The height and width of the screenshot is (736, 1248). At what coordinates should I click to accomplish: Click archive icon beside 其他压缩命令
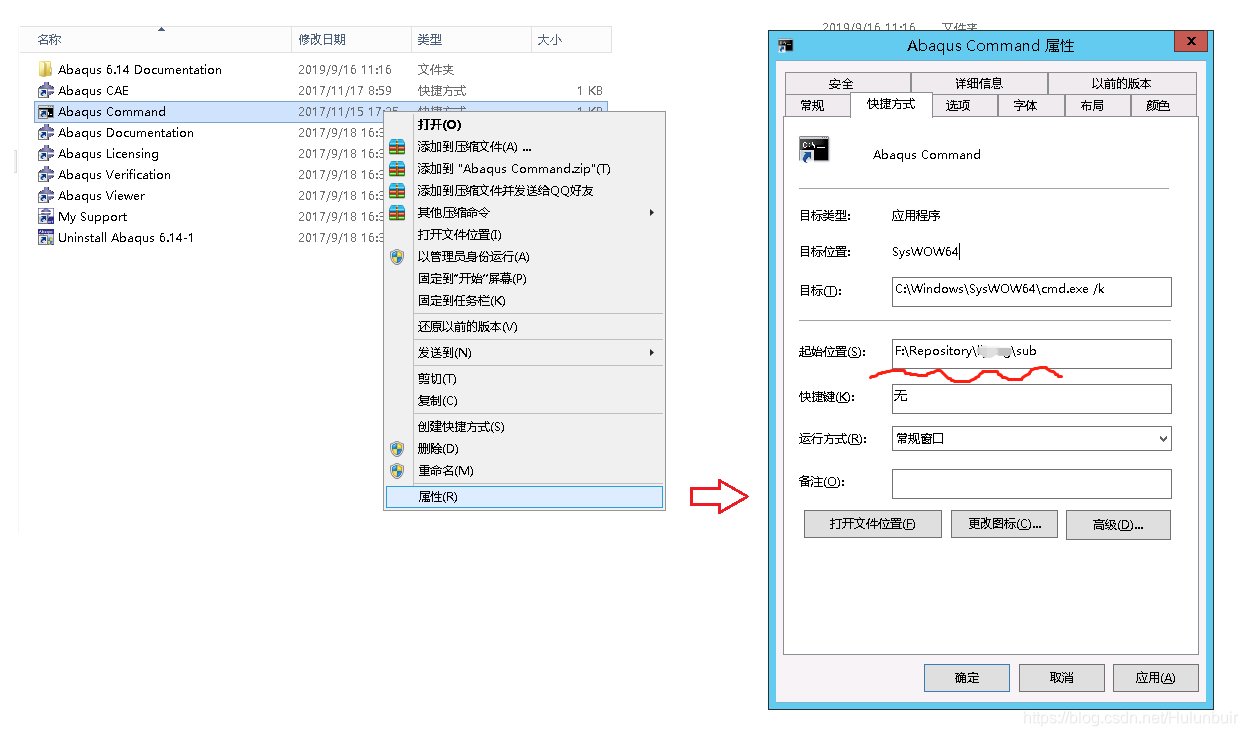pos(397,212)
